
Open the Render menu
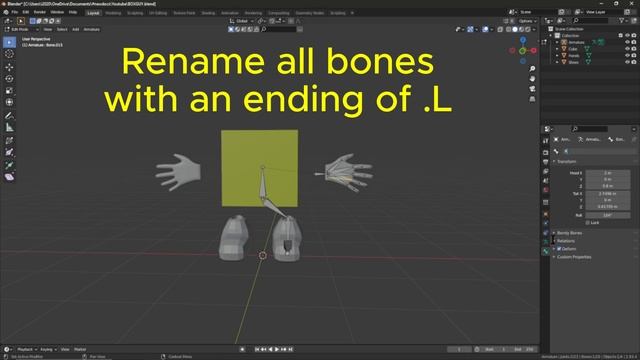(x=40, y=12)
